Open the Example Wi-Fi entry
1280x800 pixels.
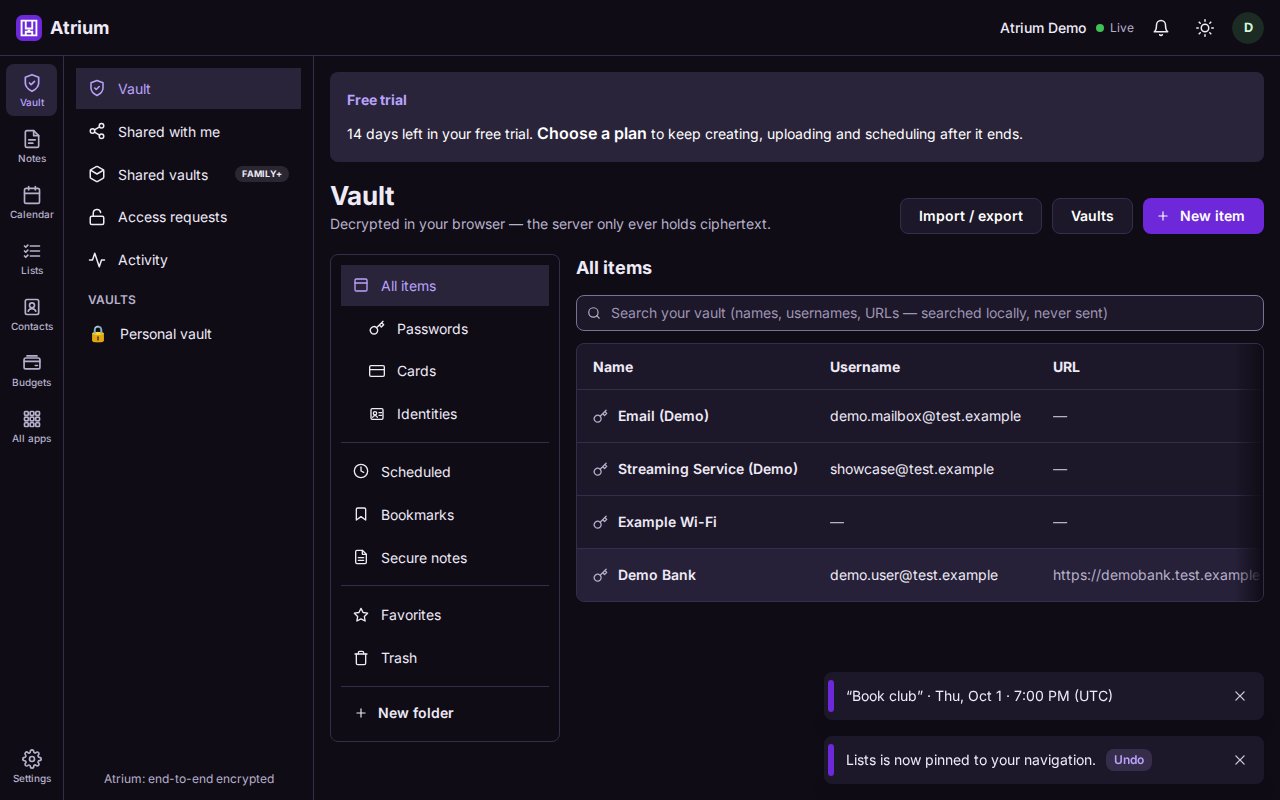[920, 522]
